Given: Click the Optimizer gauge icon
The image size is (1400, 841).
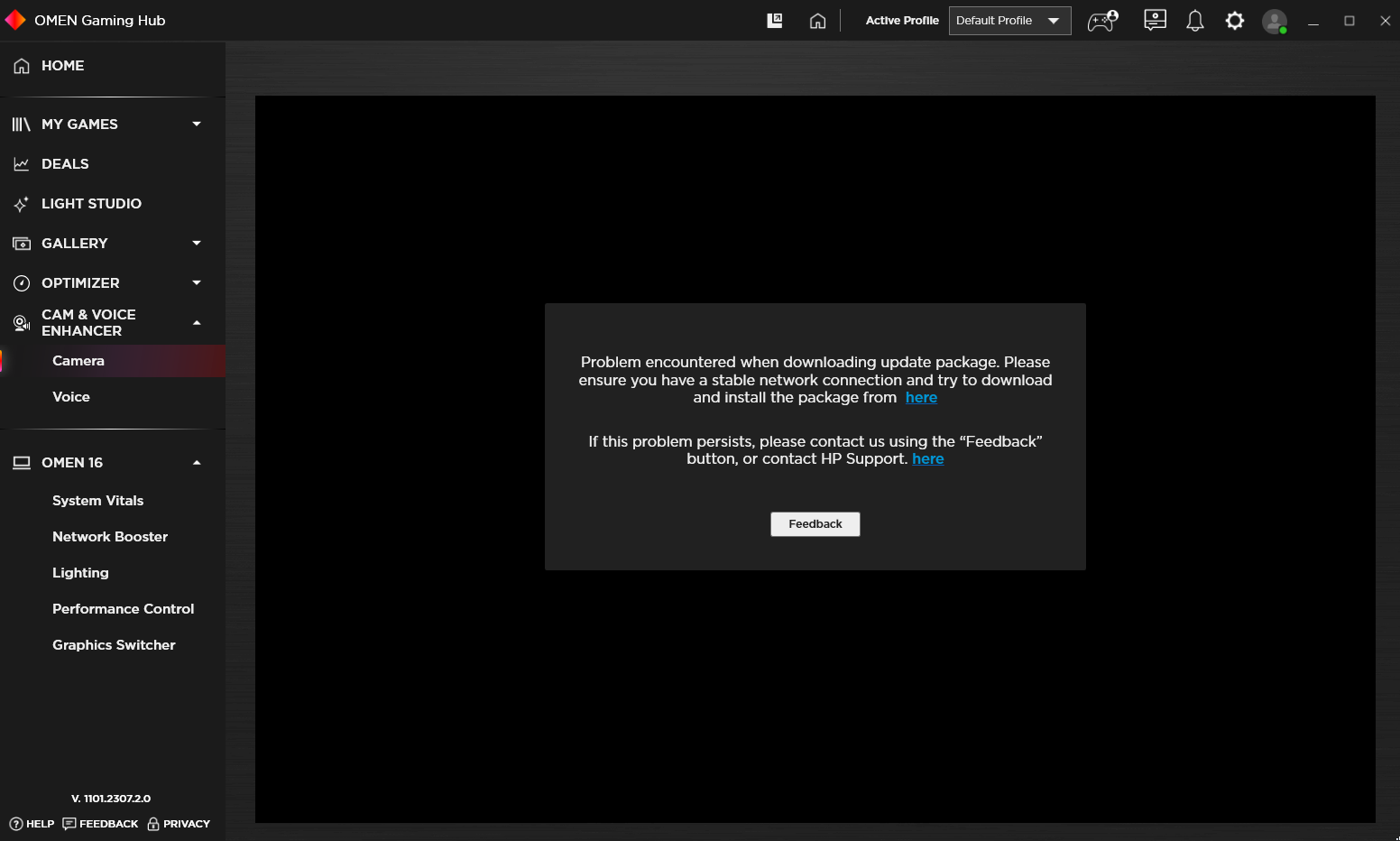Looking at the screenshot, I should (x=22, y=282).
